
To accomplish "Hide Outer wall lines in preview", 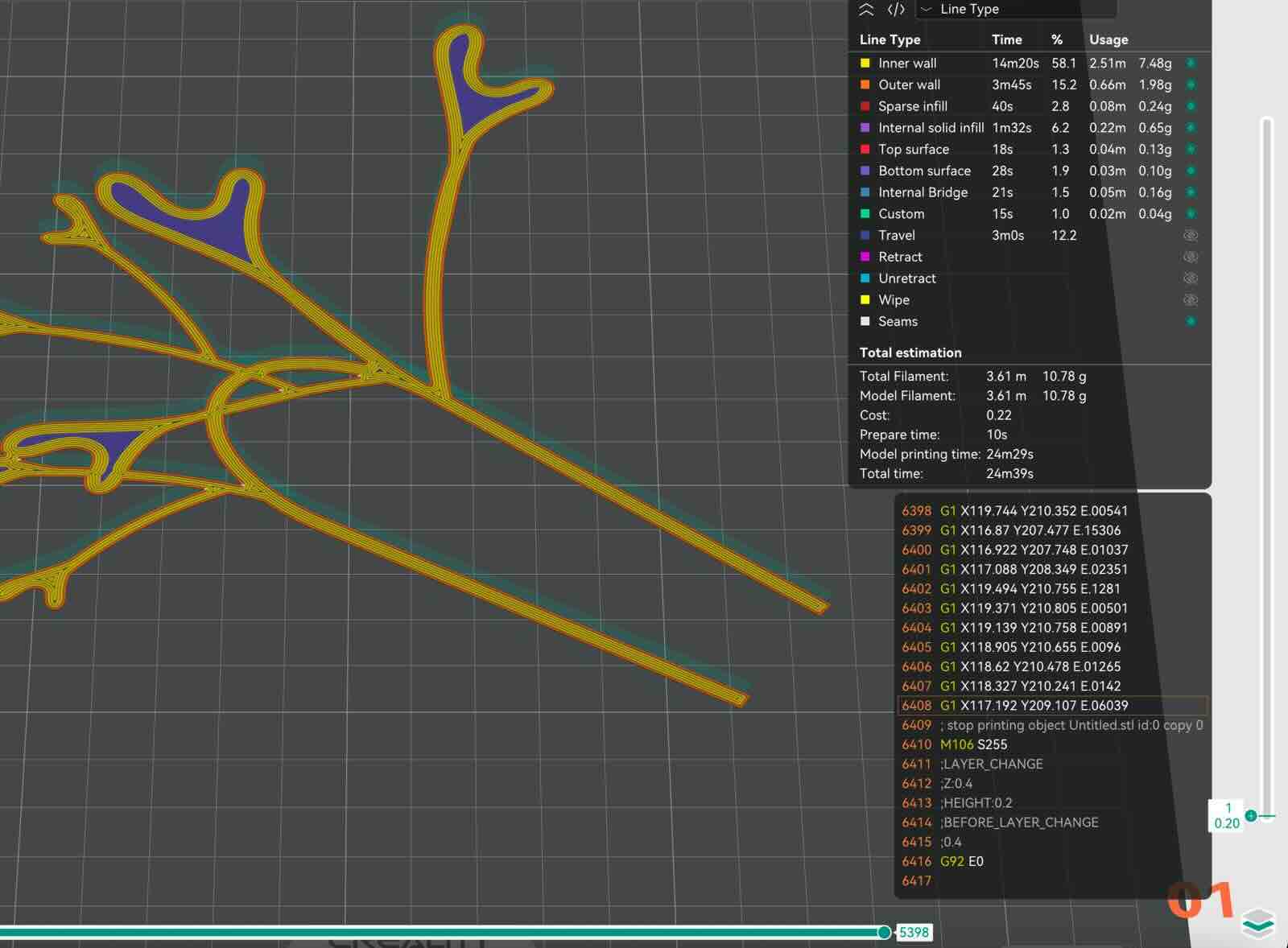I will (x=1191, y=84).
